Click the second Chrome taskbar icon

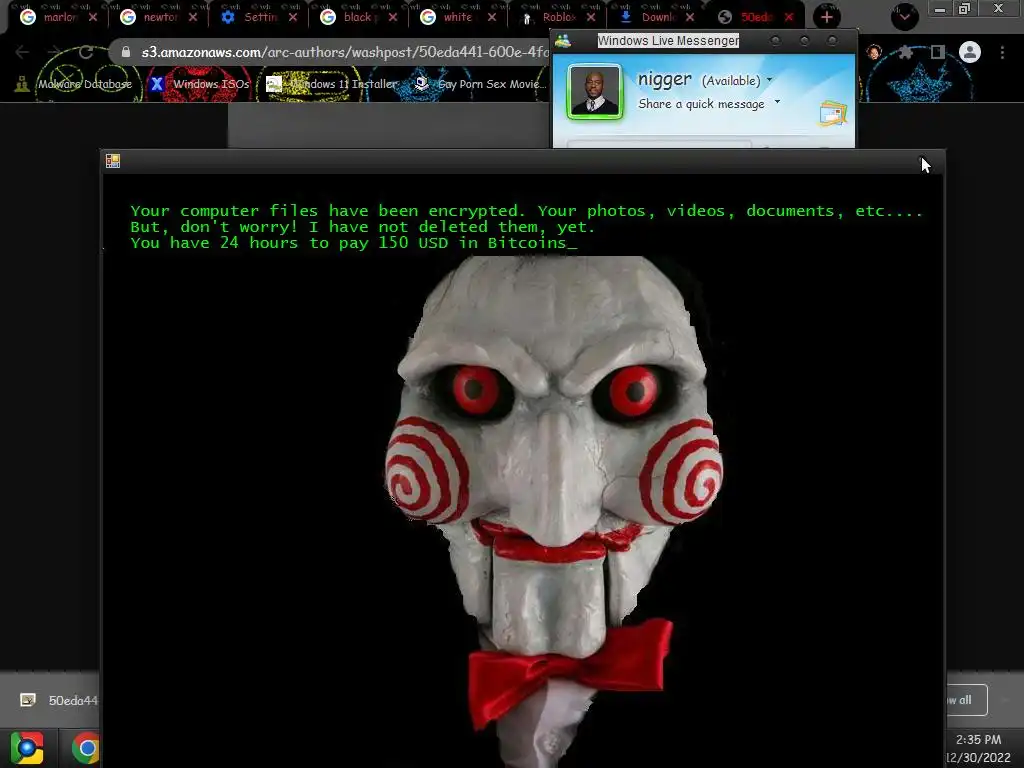click(x=86, y=748)
